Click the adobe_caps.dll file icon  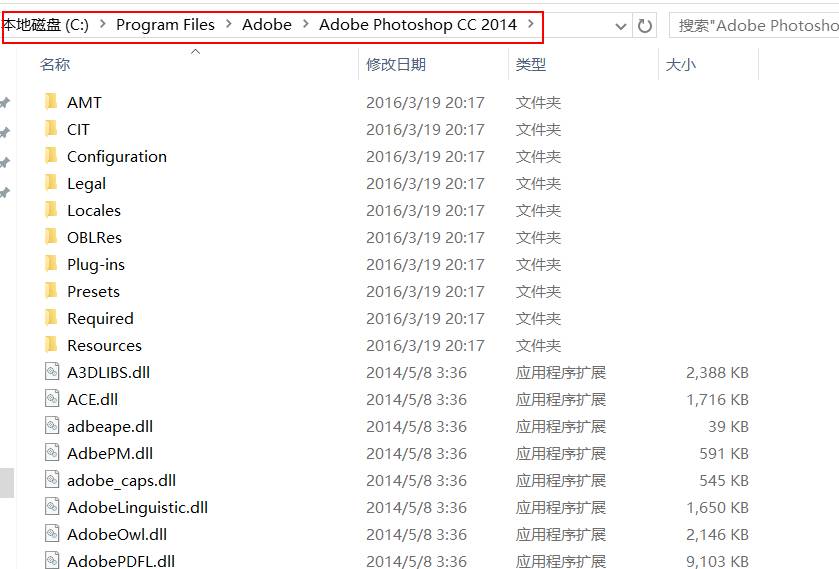coord(52,479)
